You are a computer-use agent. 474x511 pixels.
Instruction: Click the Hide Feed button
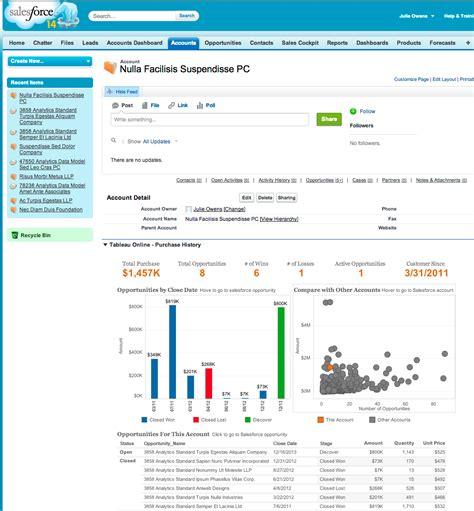[x=122, y=91]
